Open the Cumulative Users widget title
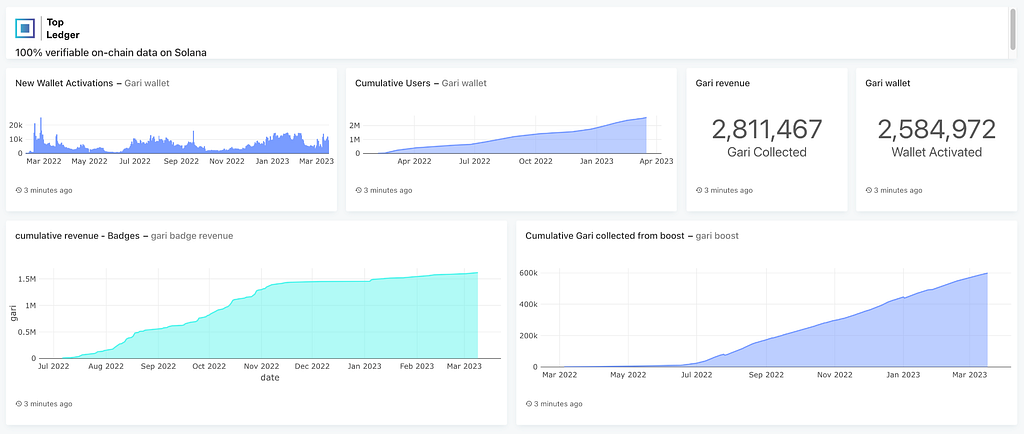The height and width of the screenshot is (434, 1024). click(392, 84)
